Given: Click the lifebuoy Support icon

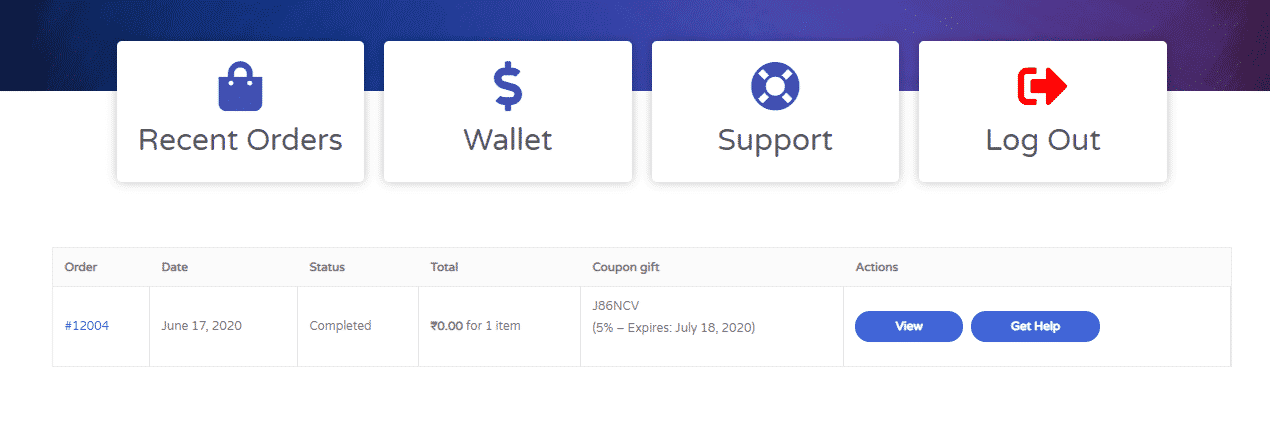Looking at the screenshot, I should [775, 87].
